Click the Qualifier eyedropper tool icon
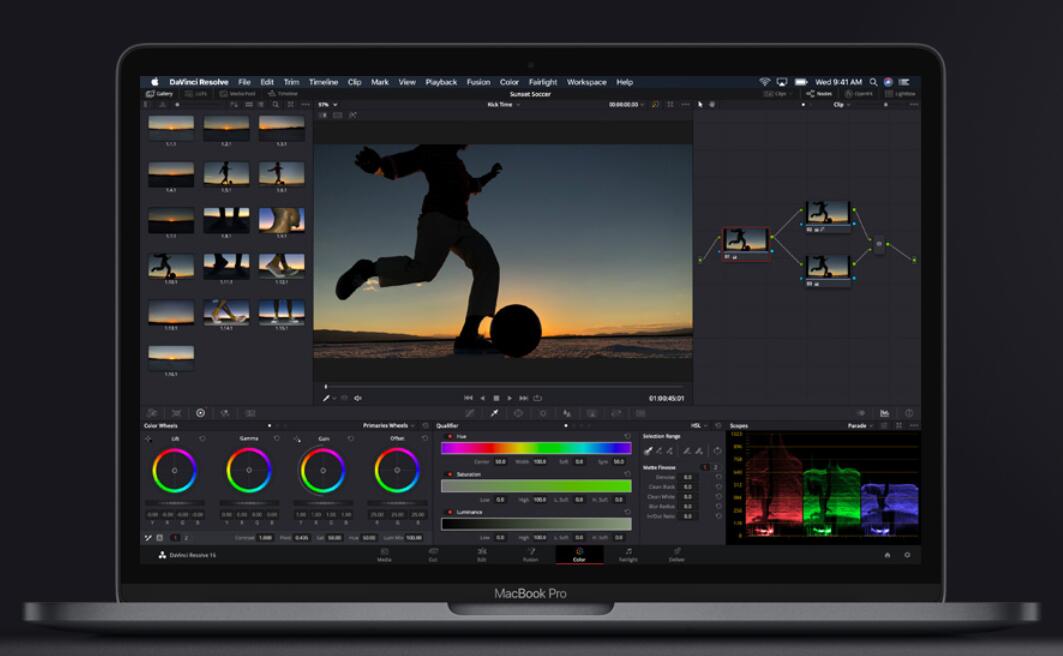Screen dimensions: 1063x656 [x=493, y=413]
